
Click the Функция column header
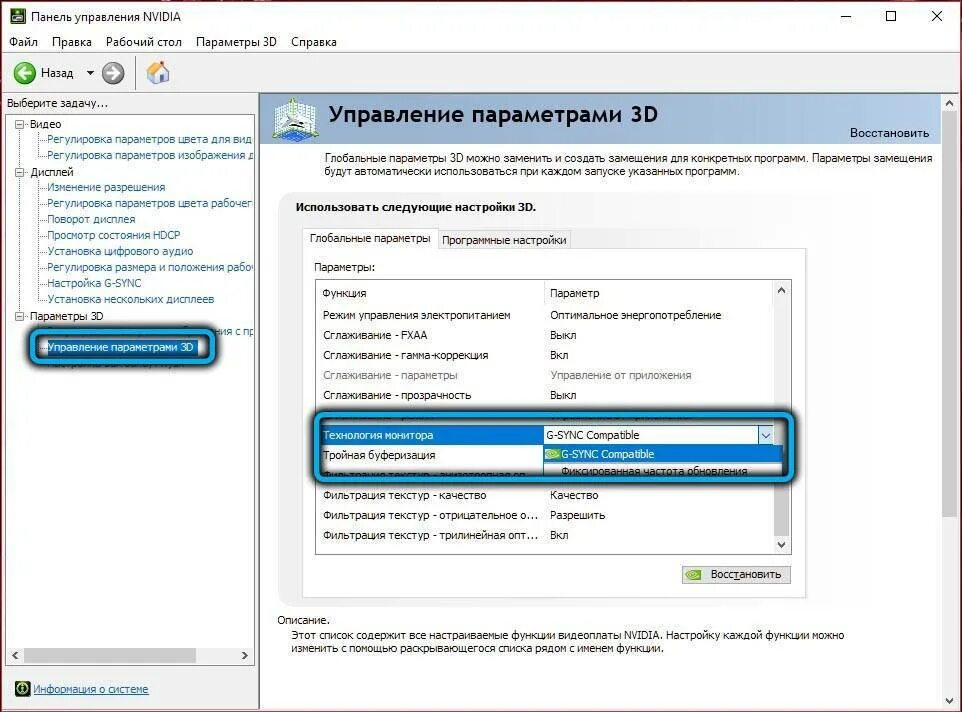pyautogui.click(x=430, y=293)
